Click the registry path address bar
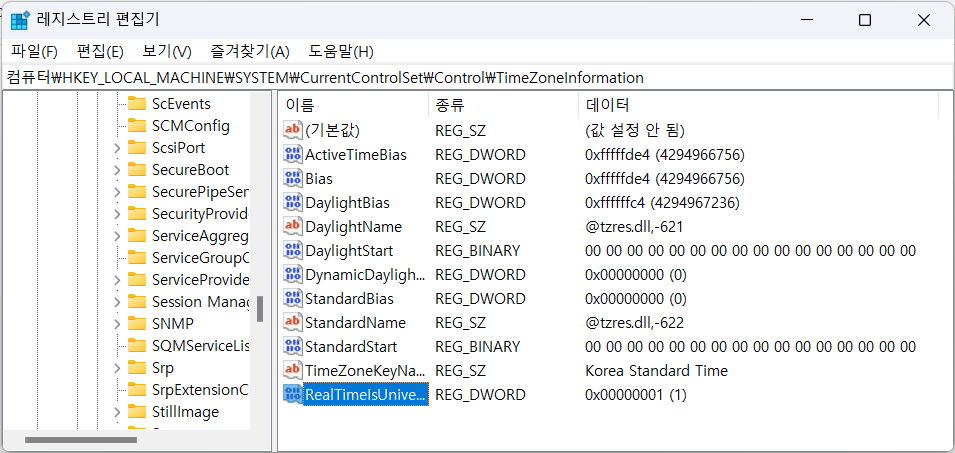Screen dimensions: 955x453 (478, 78)
